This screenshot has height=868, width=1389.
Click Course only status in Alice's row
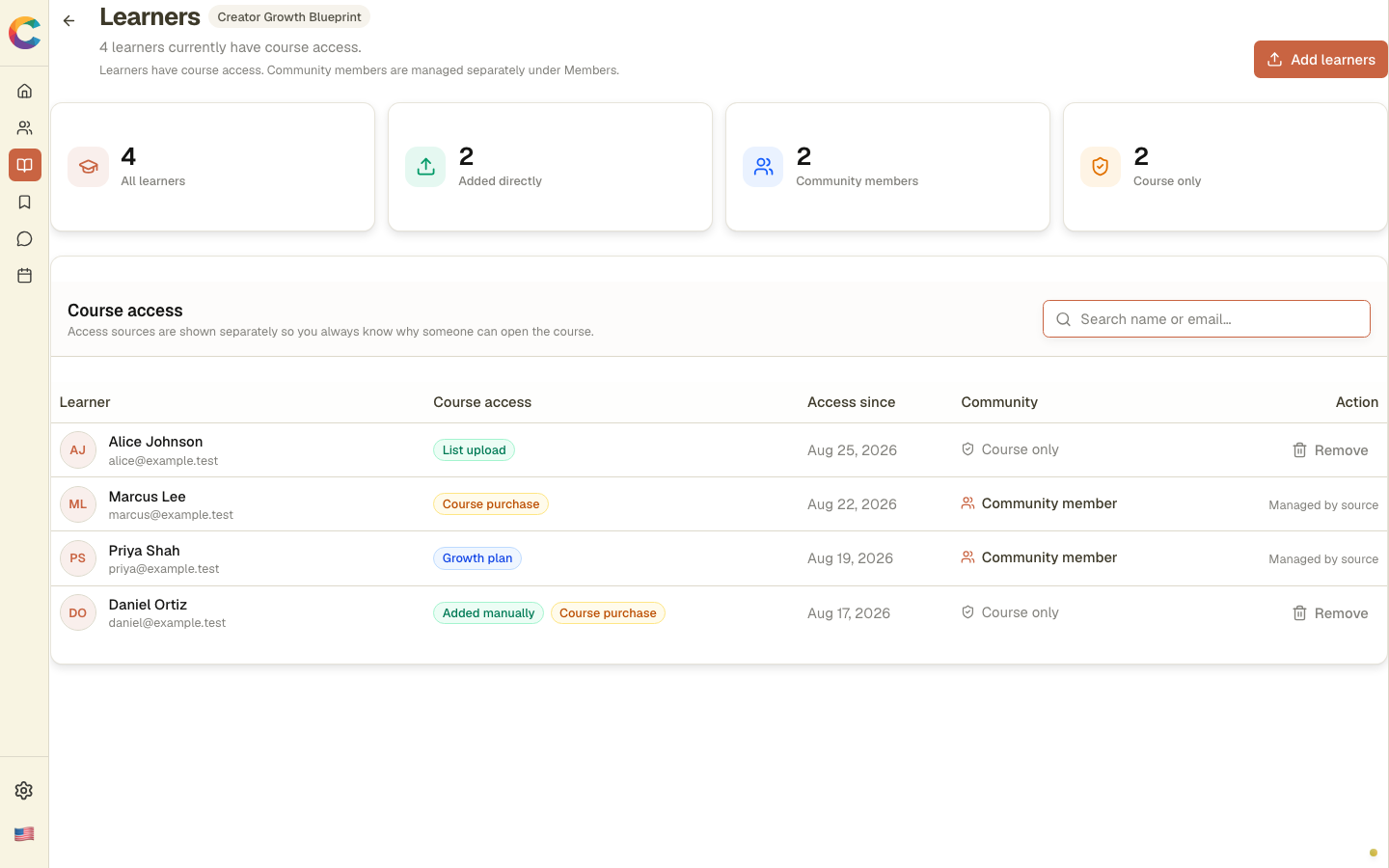(x=1010, y=449)
